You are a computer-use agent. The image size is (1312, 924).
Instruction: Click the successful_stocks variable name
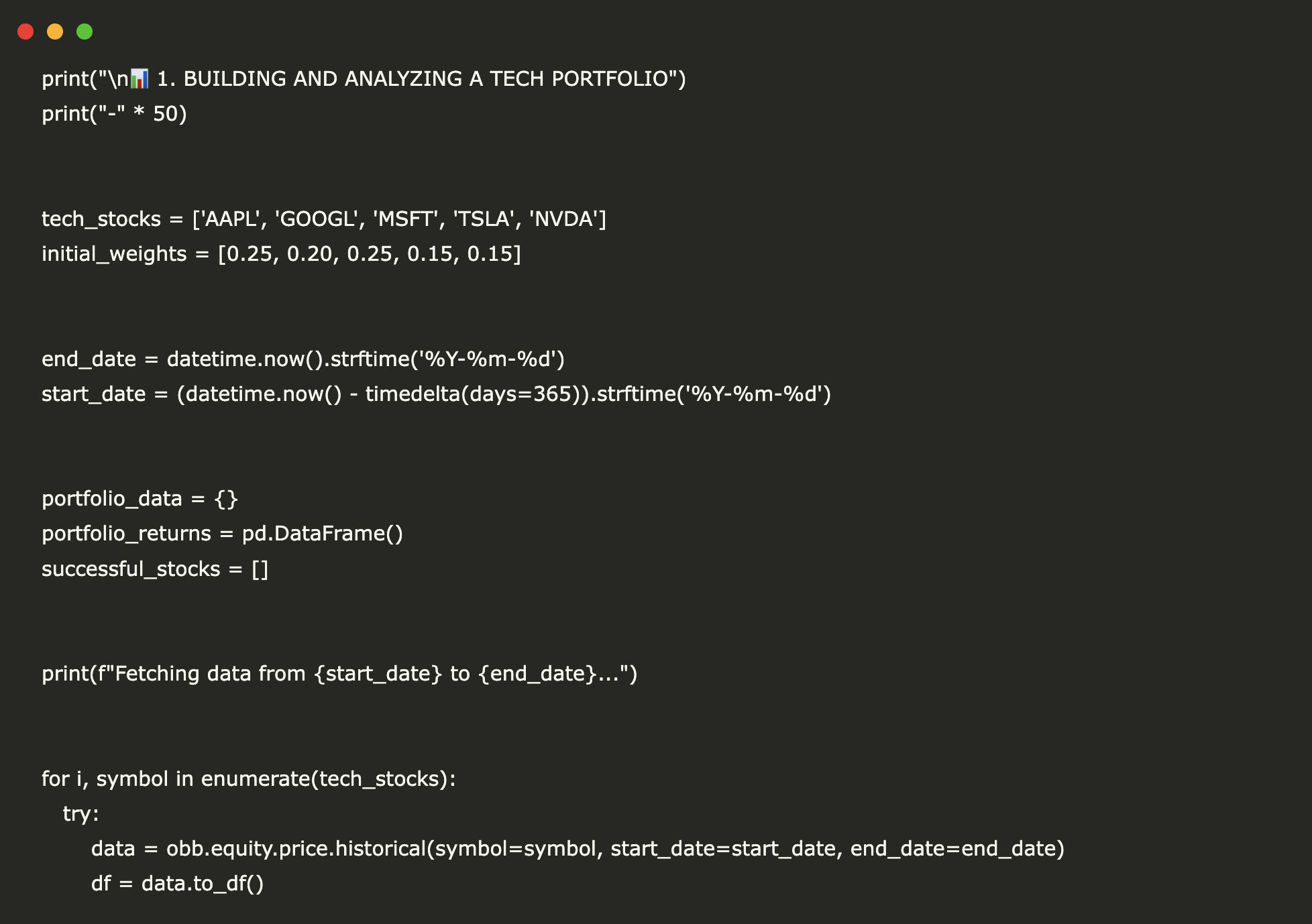coord(131,569)
